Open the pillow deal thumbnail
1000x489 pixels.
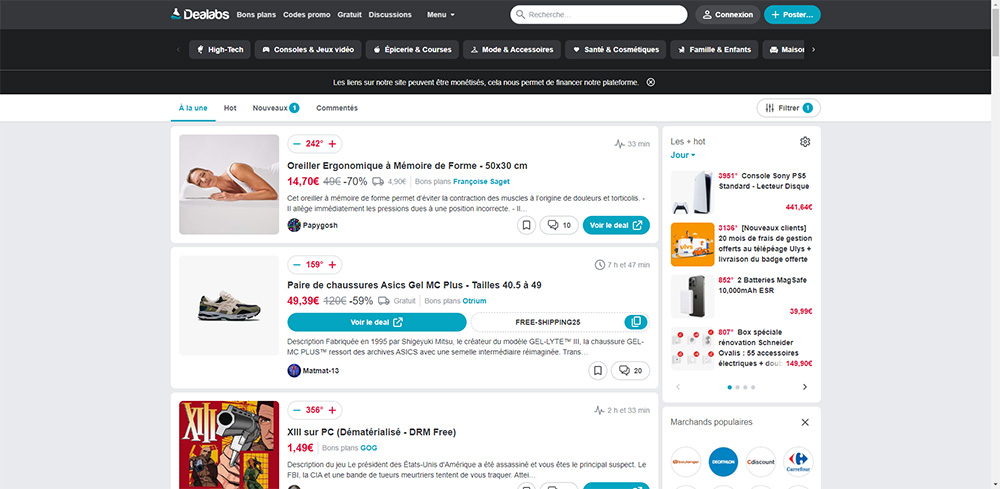point(229,184)
